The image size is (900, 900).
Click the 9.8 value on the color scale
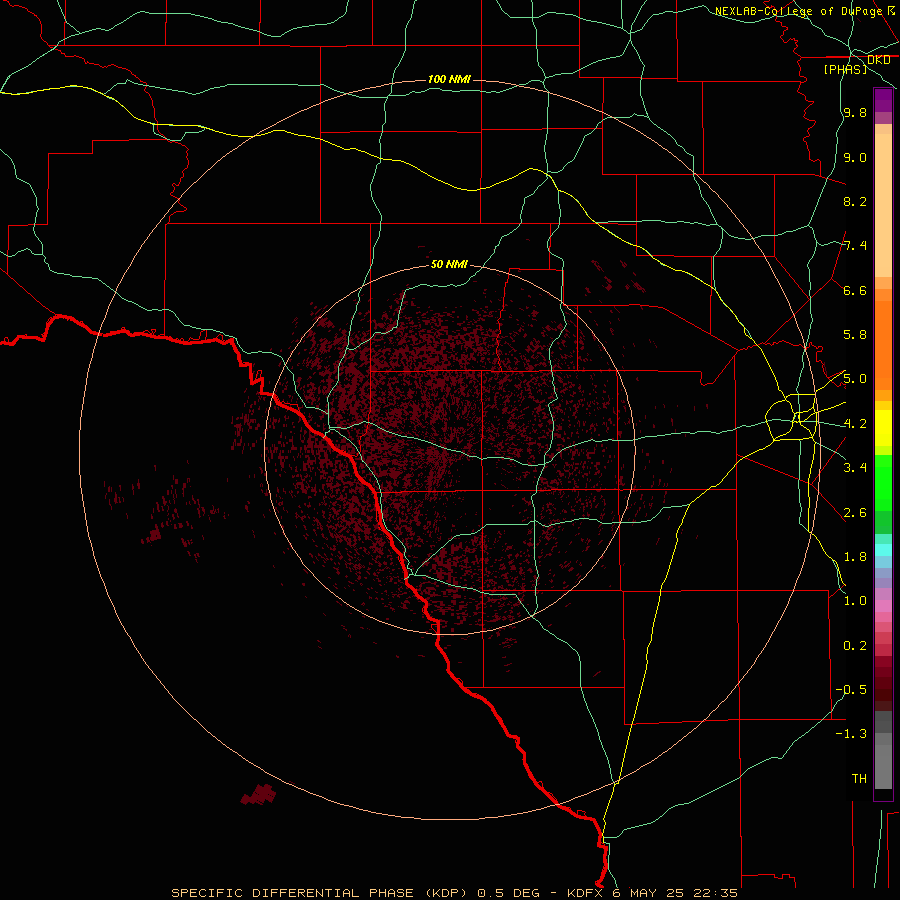855,112
